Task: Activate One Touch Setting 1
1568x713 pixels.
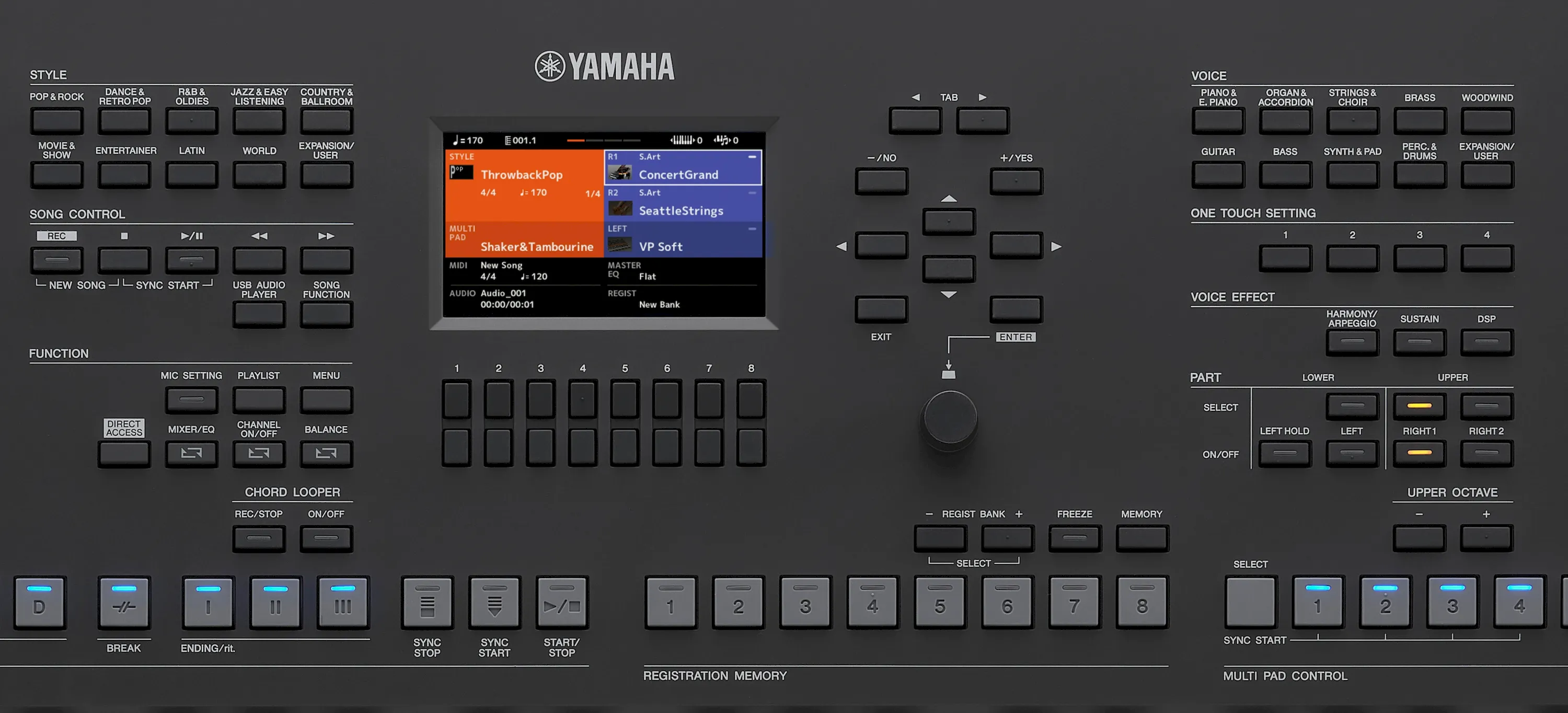Action: [1286, 259]
